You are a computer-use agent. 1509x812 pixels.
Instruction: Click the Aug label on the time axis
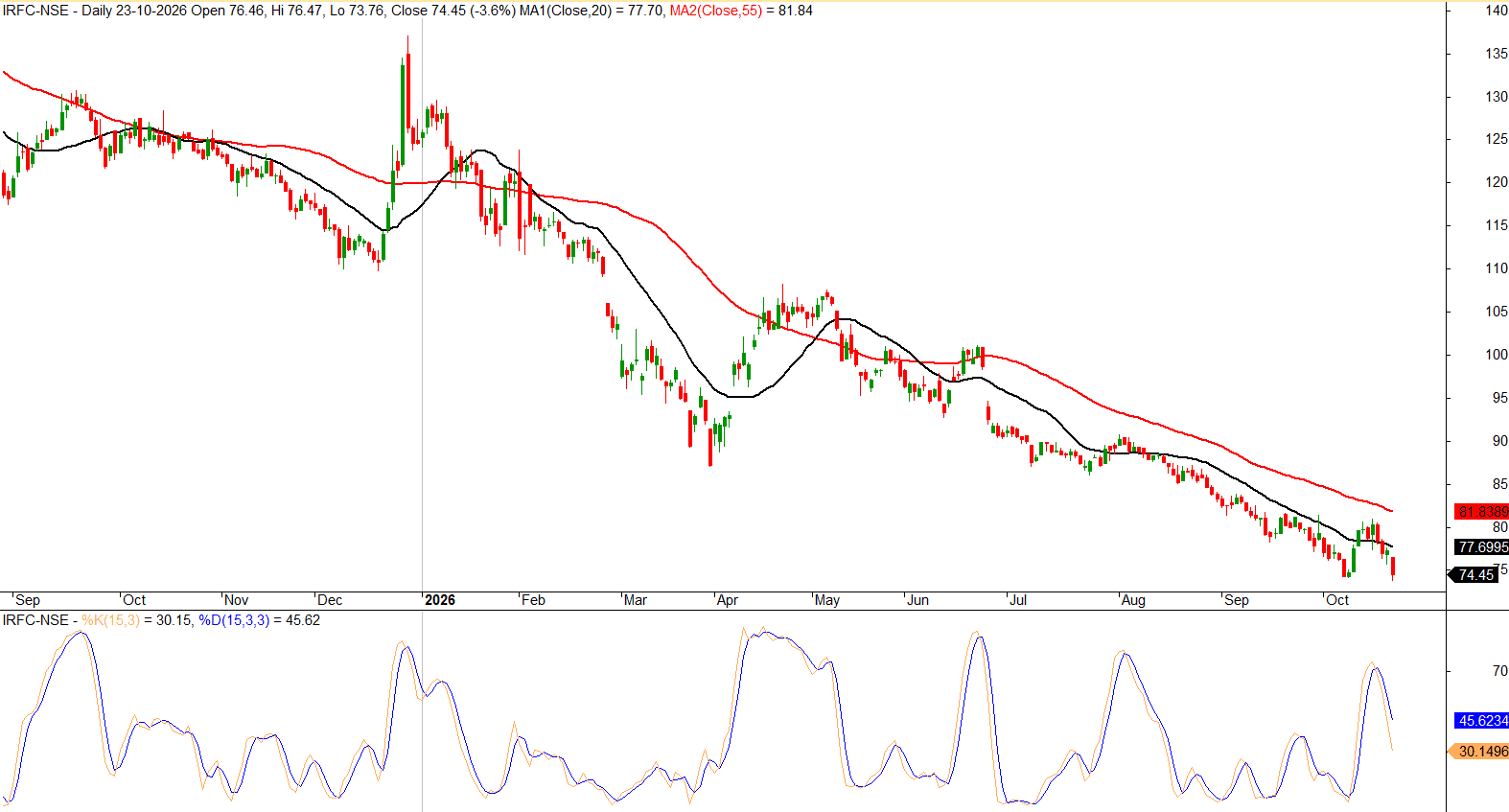tap(1133, 600)
